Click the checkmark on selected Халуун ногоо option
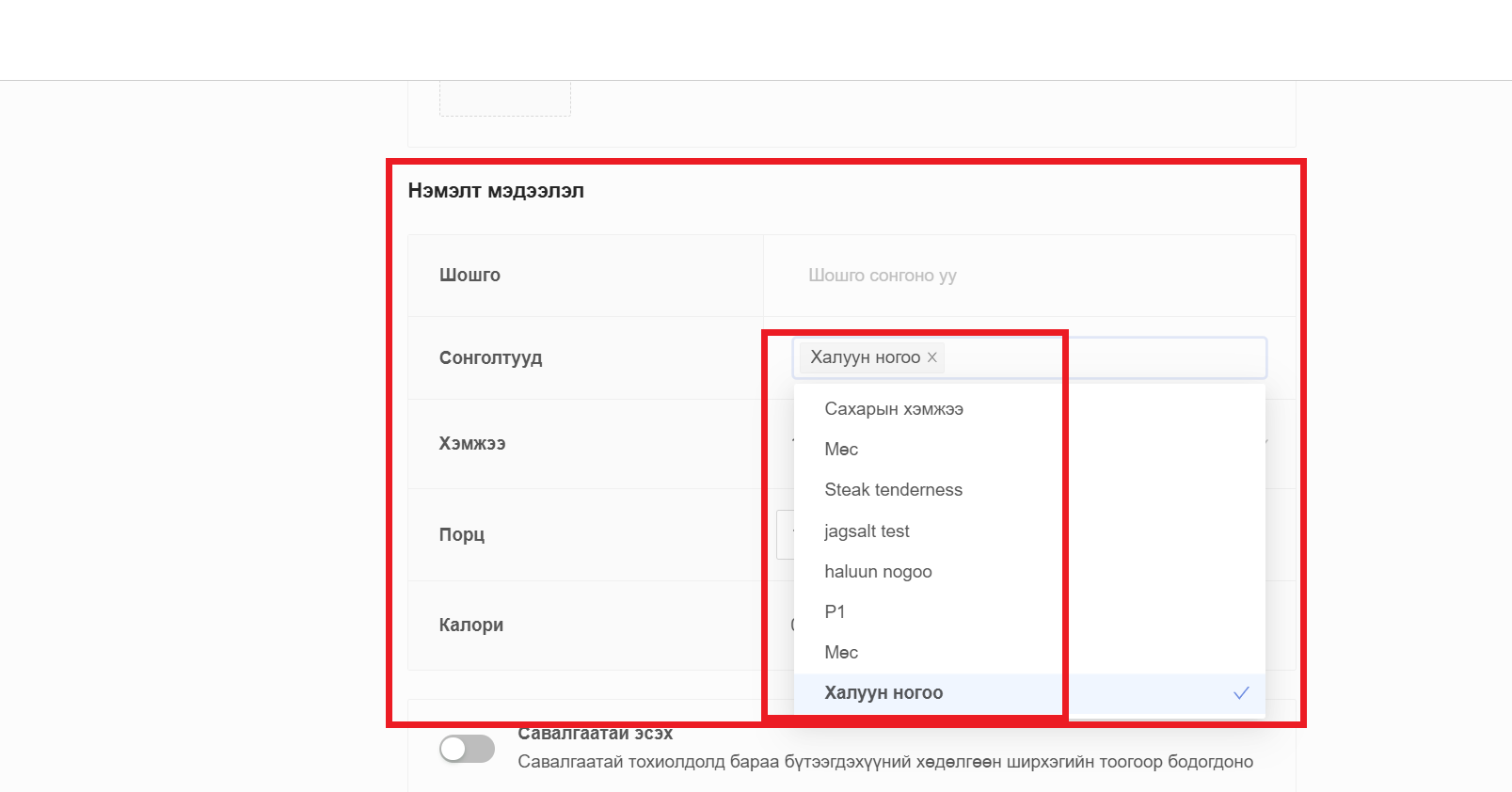1512x792 pixels. [x=1241, y=693]
